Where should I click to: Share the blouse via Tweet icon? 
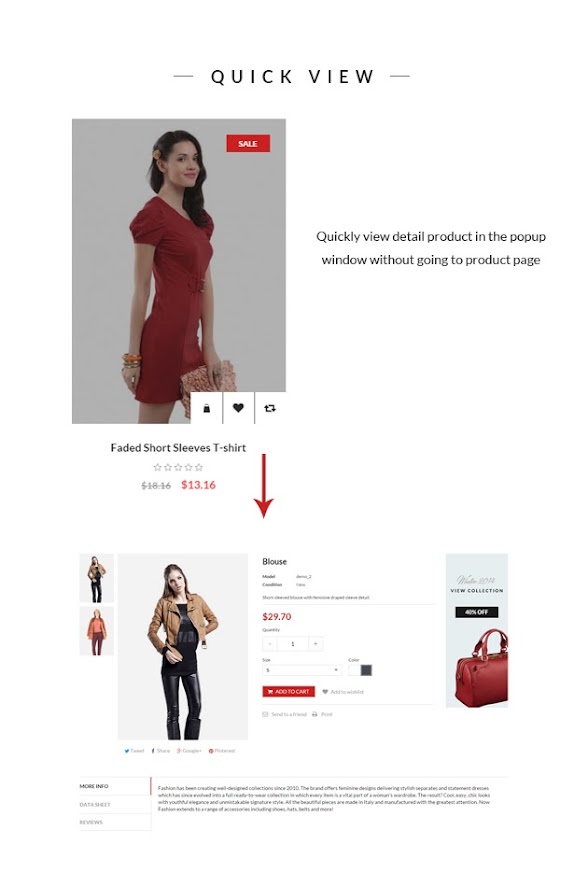click(134, 751)
